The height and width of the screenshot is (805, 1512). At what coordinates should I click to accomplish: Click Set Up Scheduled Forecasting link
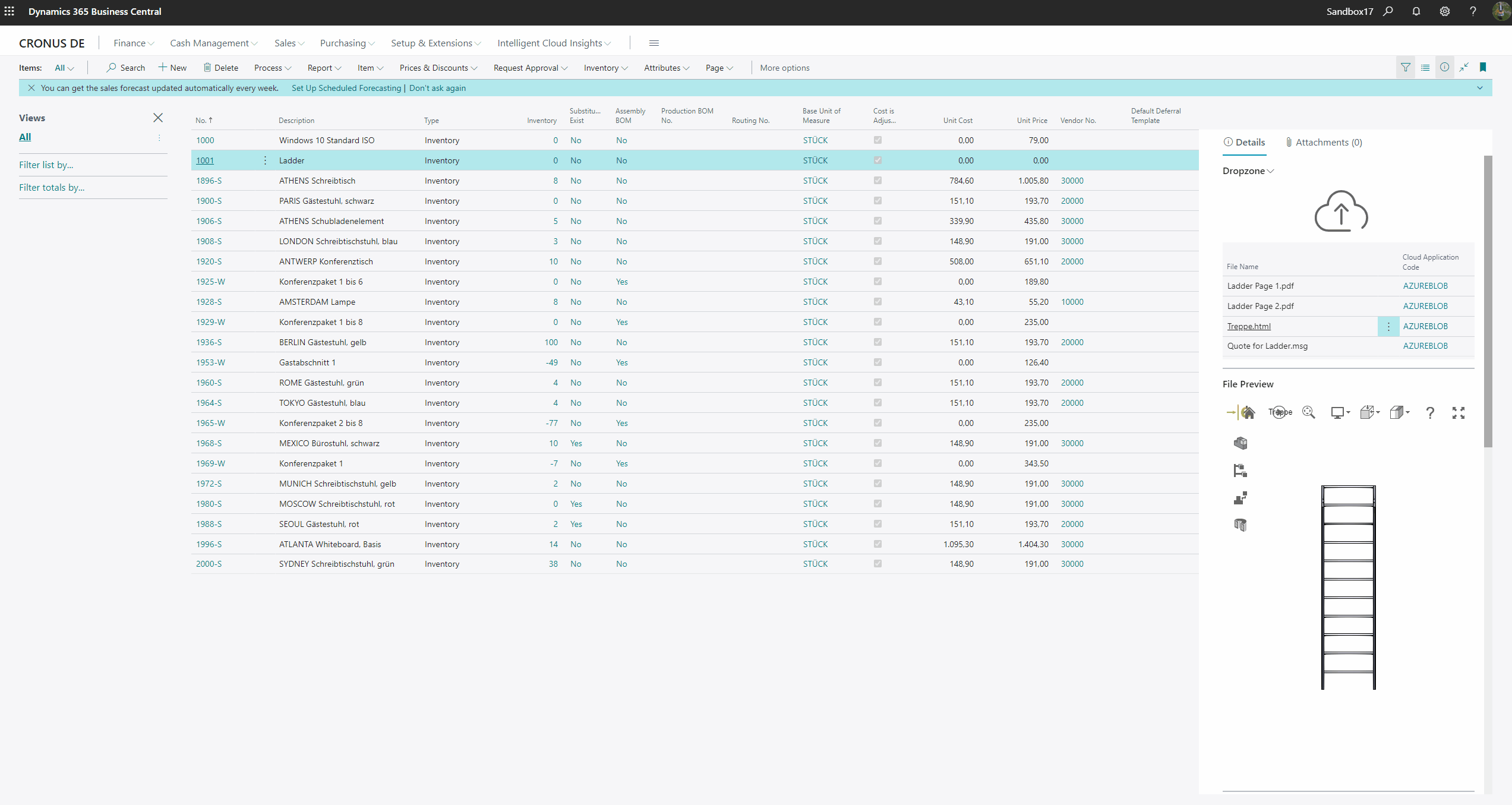pyautogui.click(x=346, y=88)
